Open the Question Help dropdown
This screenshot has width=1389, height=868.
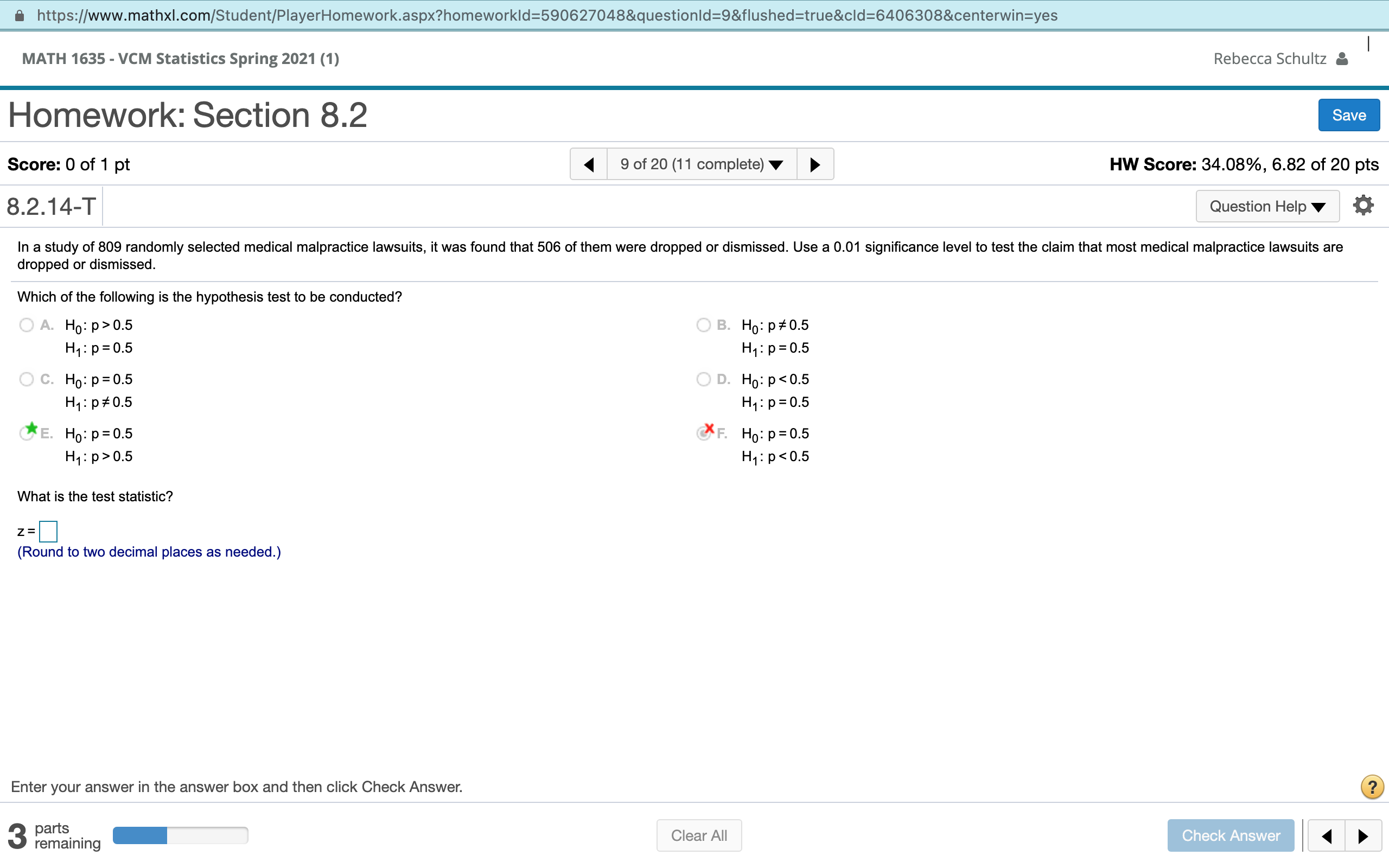[x=1267, y=206]
